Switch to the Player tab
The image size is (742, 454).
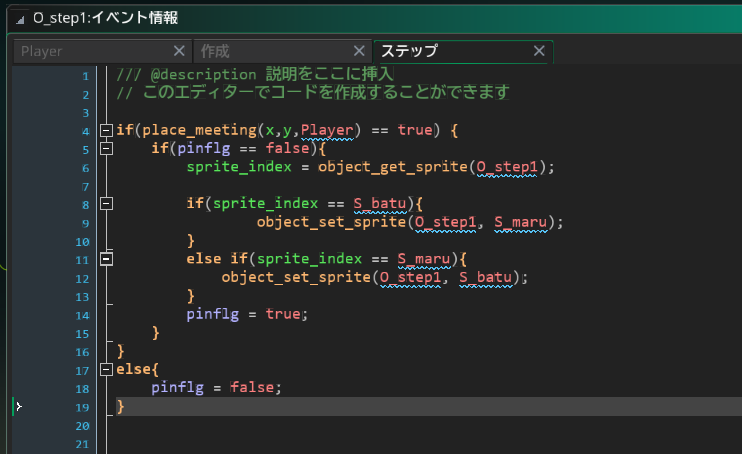90,51
